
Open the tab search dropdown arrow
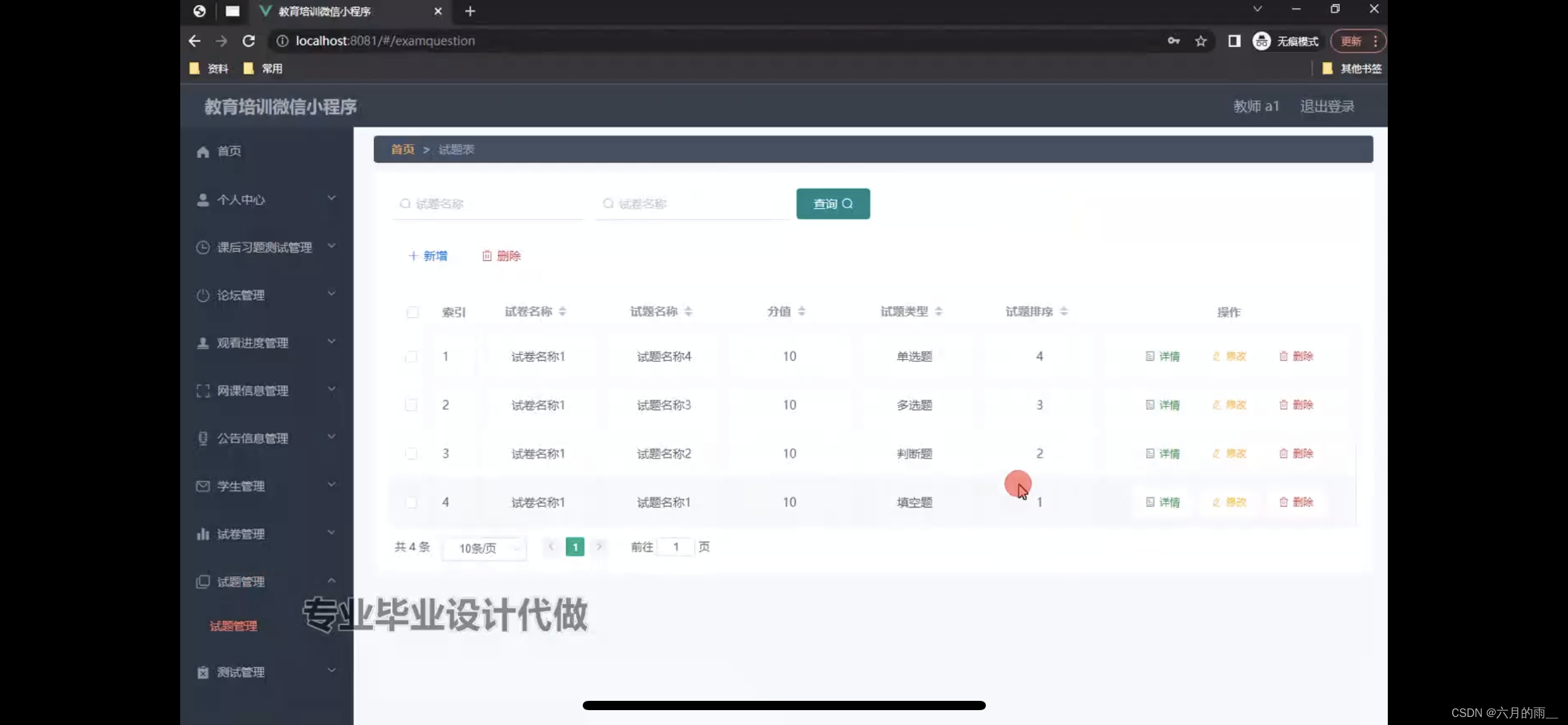pos(1257,9)
